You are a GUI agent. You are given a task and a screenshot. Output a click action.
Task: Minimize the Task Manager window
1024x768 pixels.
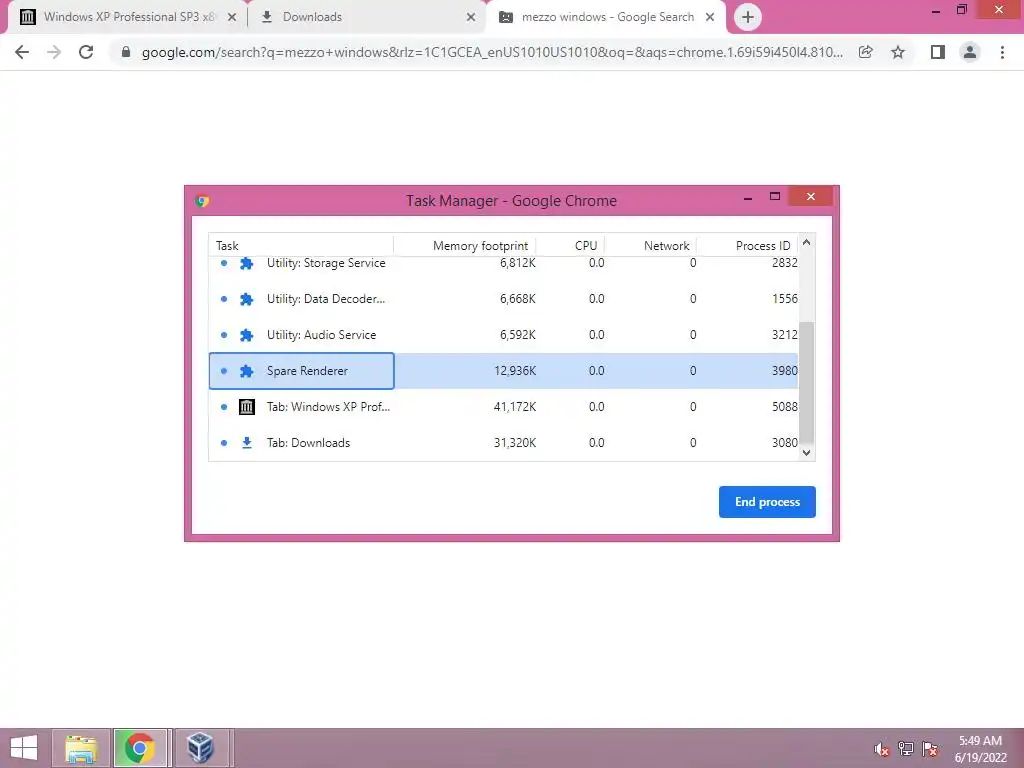748,197
